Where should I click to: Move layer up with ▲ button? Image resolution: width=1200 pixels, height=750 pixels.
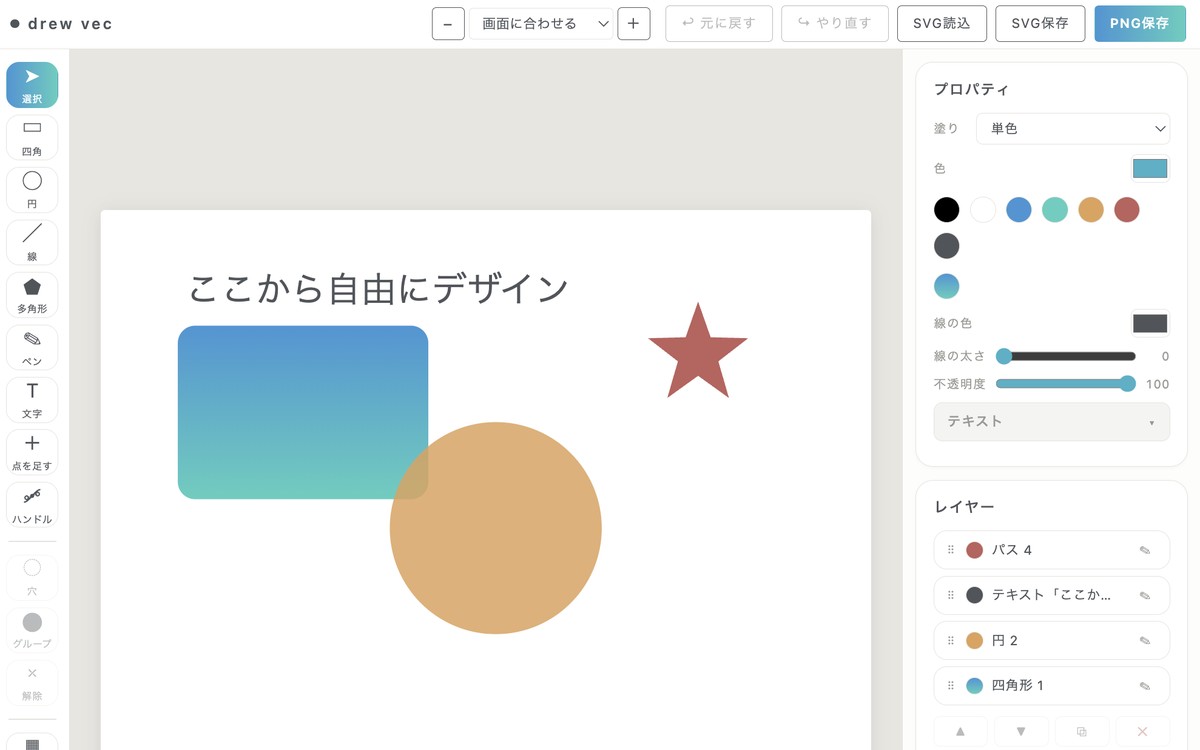960,732
